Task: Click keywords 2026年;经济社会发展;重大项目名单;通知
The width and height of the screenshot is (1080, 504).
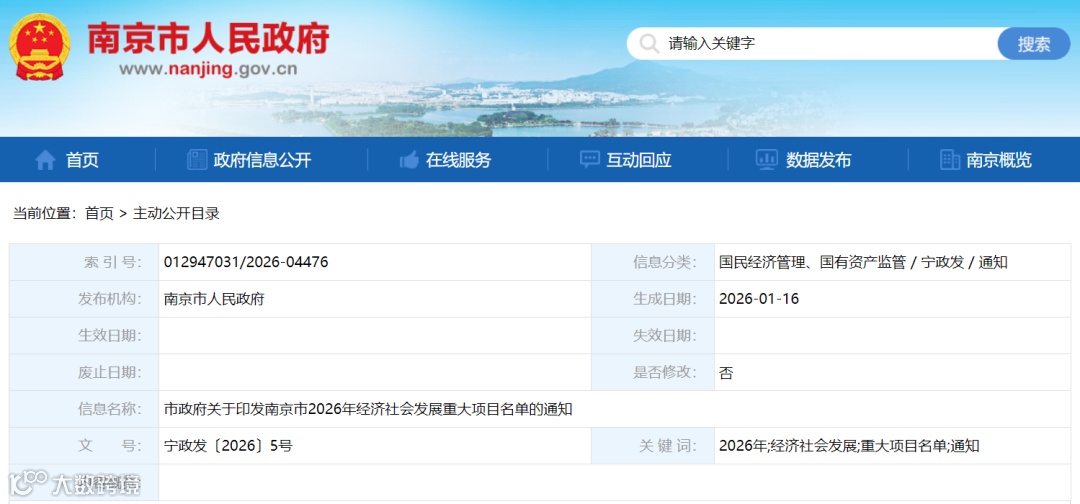Action: pos(849,446)
